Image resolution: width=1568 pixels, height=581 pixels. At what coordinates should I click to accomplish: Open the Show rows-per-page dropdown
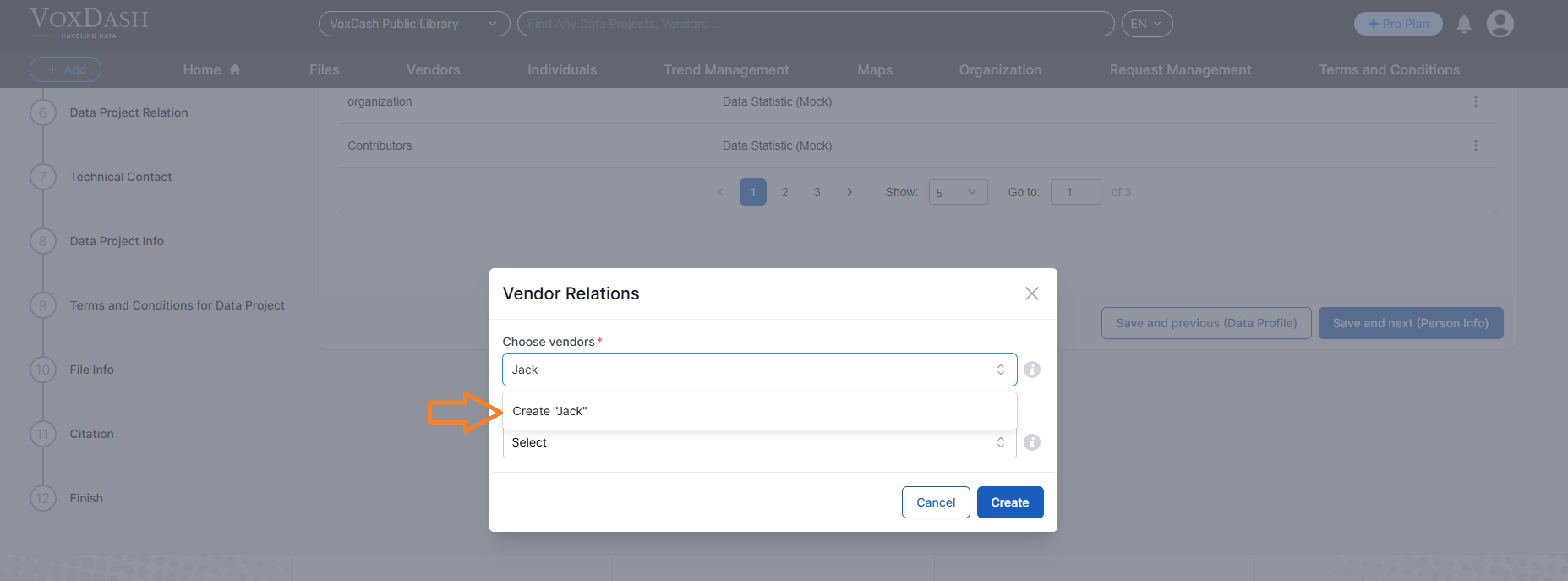click(958, 192)
